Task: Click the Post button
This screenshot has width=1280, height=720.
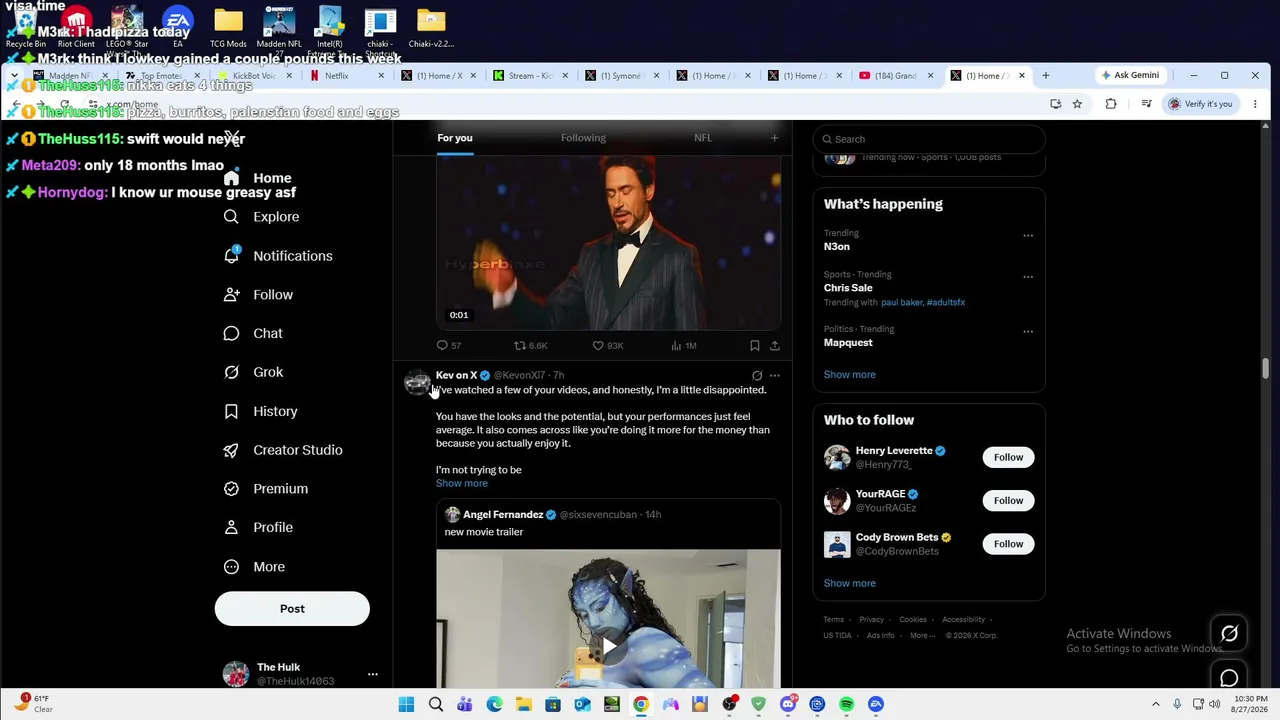Action: [x=292, y=609]
